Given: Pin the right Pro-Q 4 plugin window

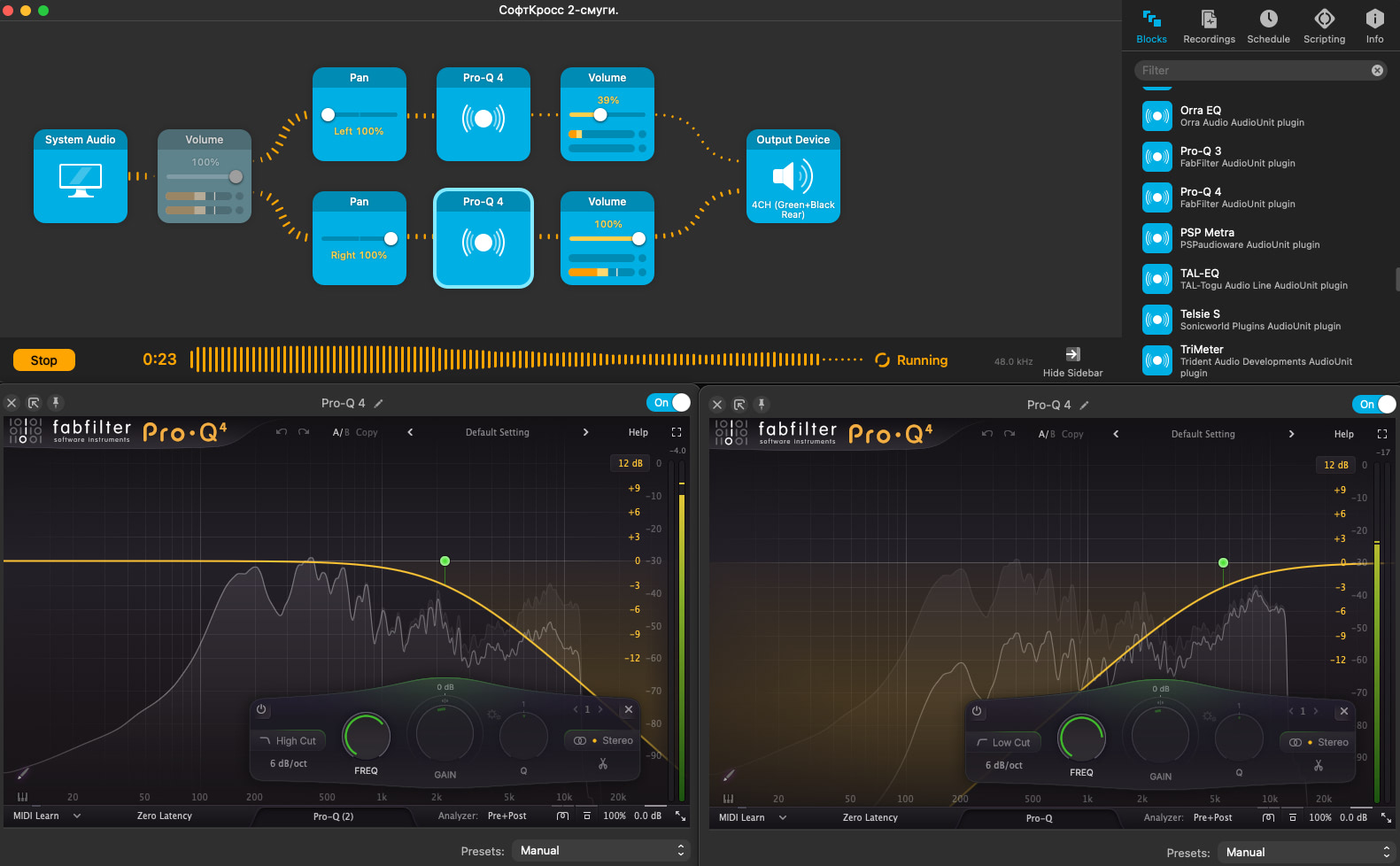Looking at the screenshot, I should tap(761, 405).
